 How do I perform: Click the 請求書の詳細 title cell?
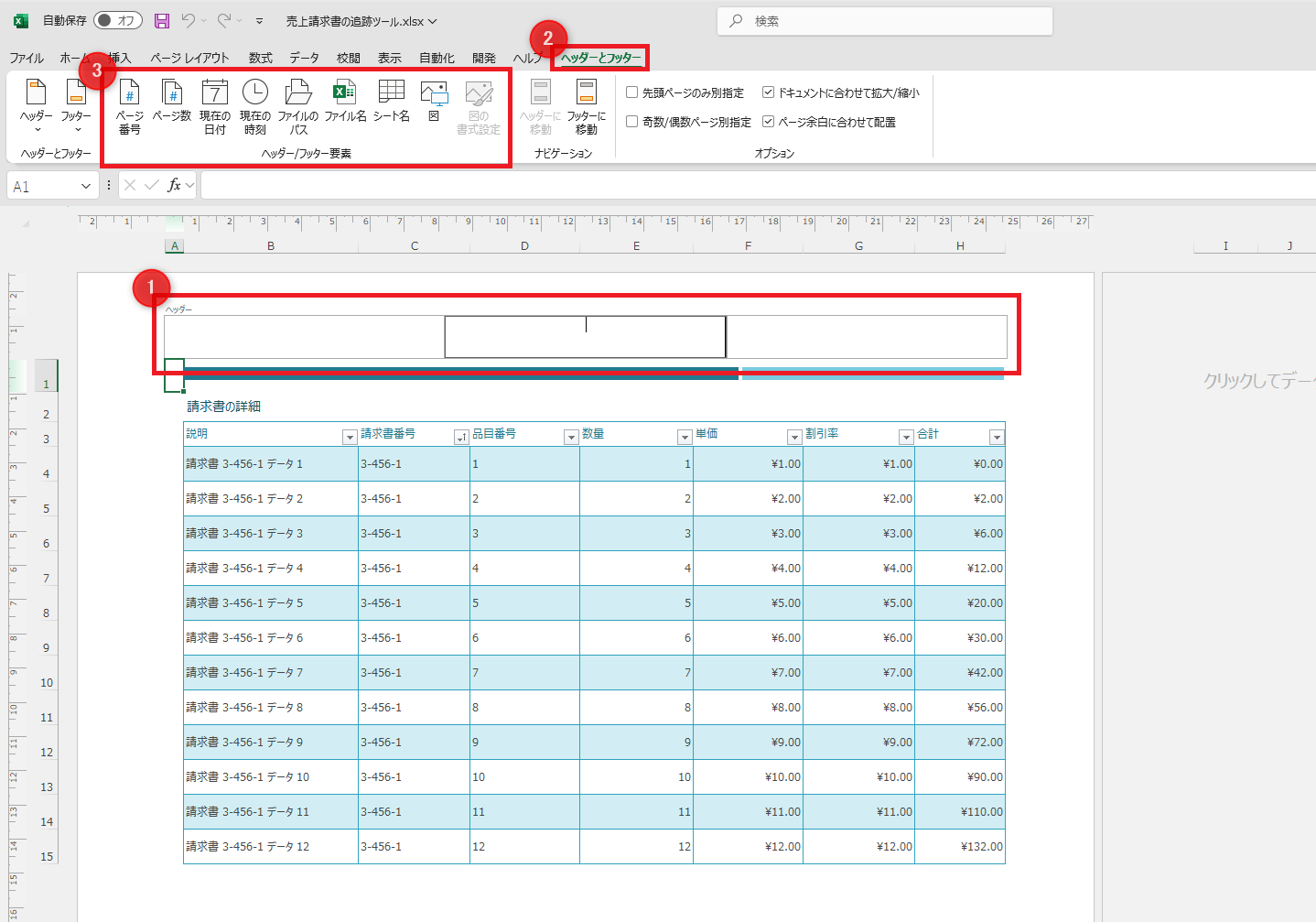[x=224, y=407]
